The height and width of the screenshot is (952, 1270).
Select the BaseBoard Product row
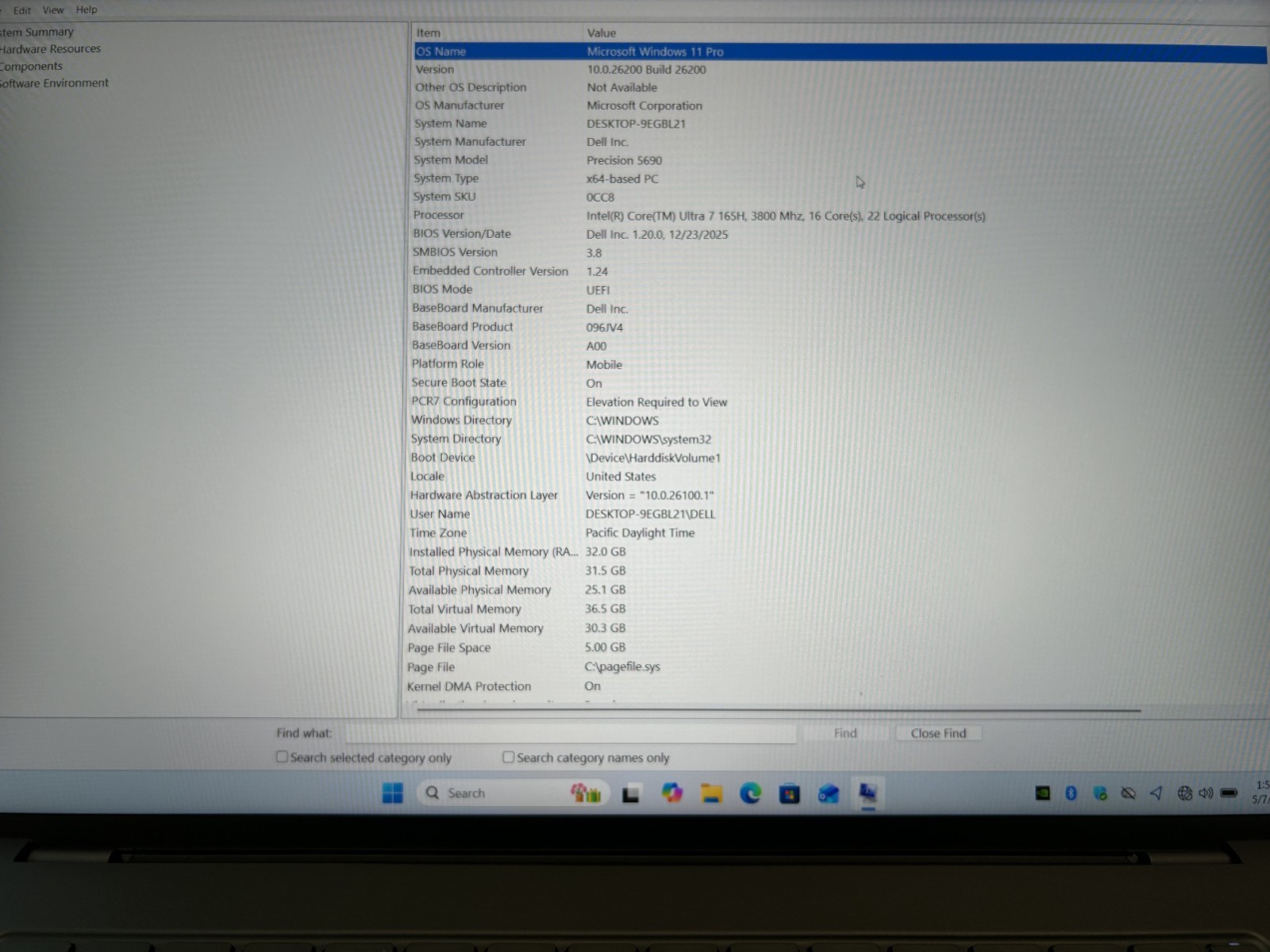tap(840, 327)
